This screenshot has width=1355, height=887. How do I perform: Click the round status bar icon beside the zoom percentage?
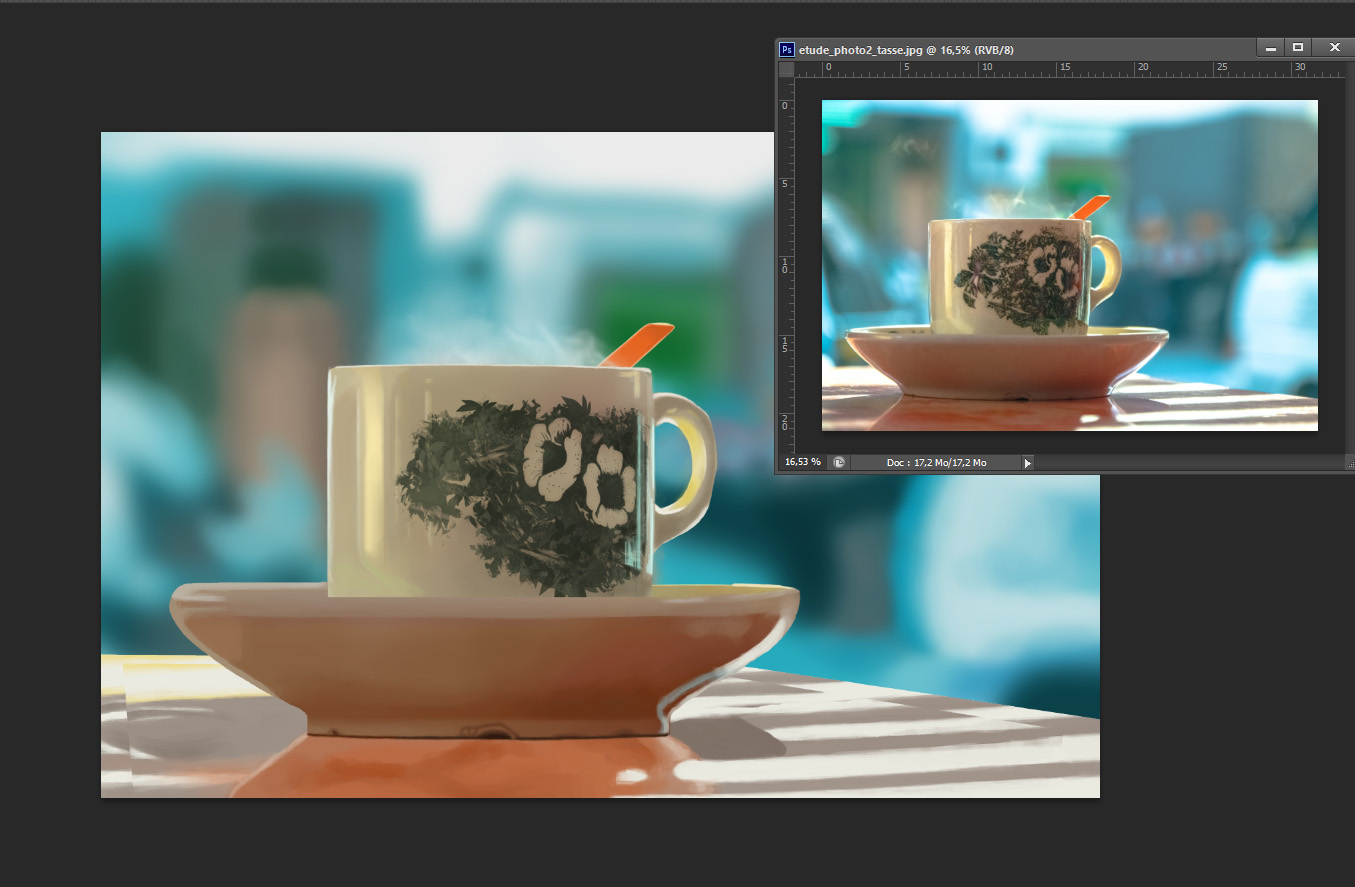(x=839, y=462)
